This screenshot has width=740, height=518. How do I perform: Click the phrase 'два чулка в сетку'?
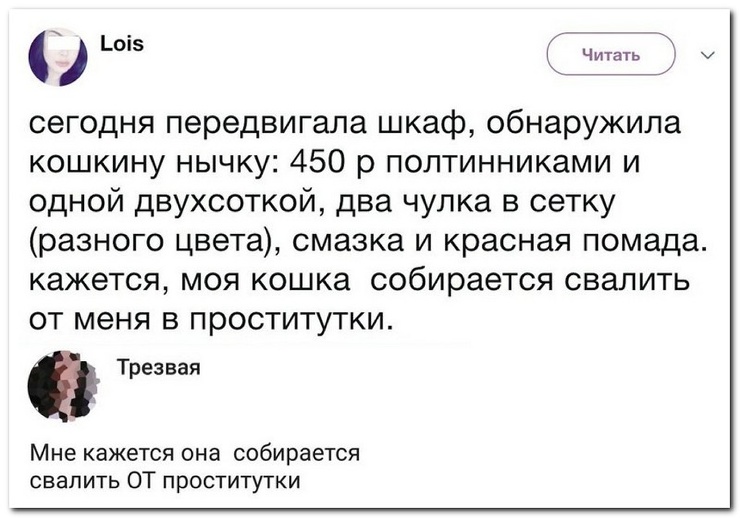476,203
